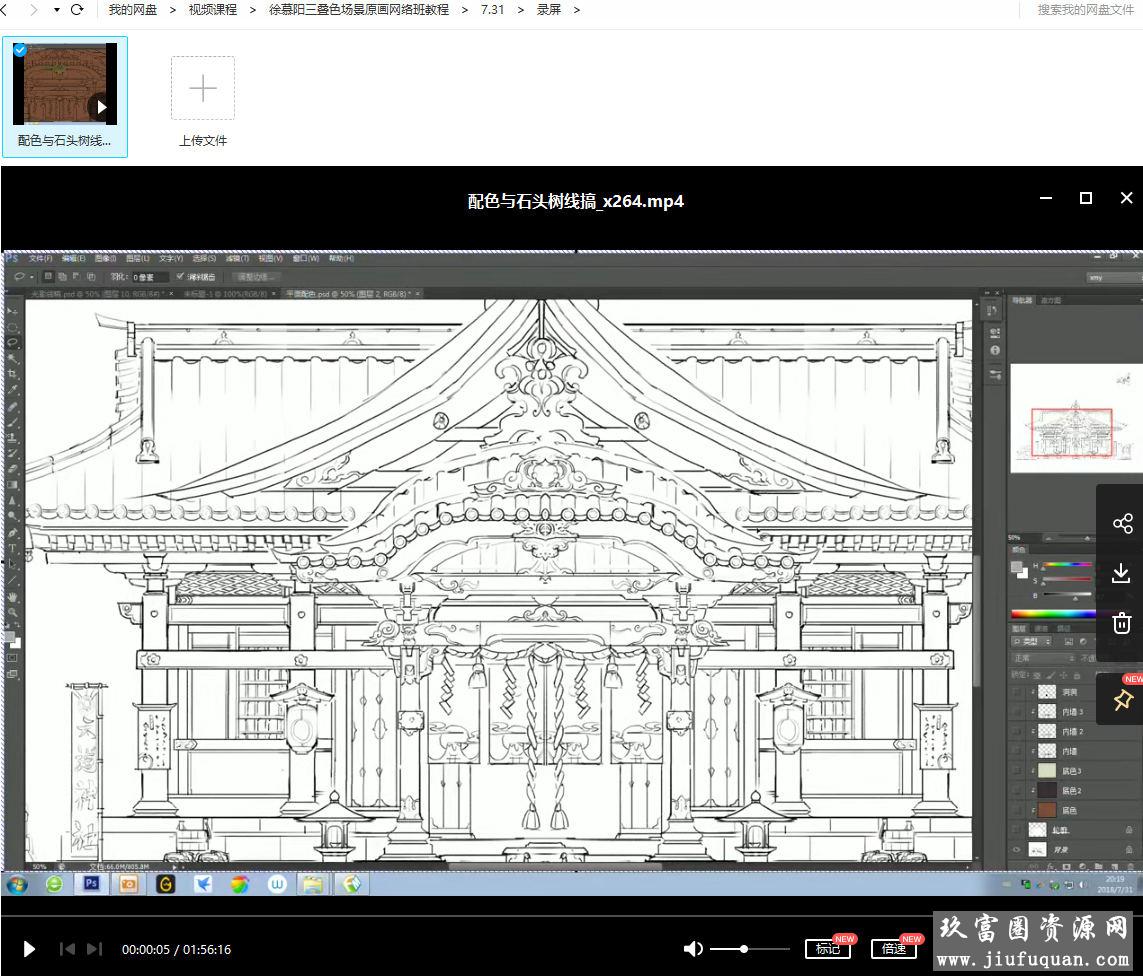Click the share icon on the side panel
The image size is (1143, 976).
(1122, 524)
